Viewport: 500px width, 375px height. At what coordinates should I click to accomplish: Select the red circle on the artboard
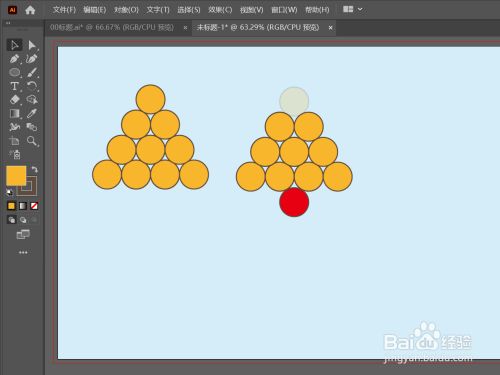coord(294,202)
